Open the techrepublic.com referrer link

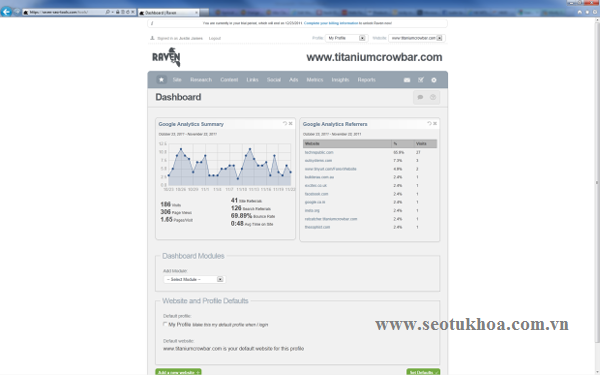click(x=319, y=152)
